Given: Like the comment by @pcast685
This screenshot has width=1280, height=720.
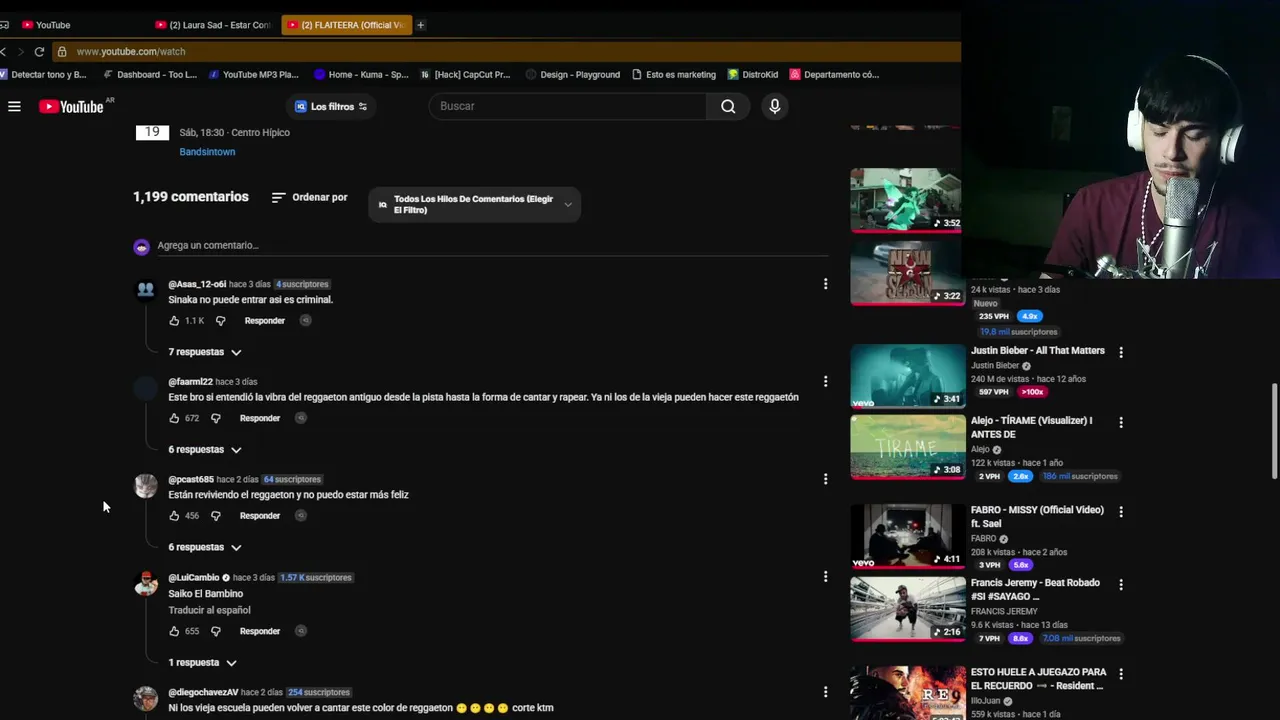Looking at the screenshot, I should tap(174, 516).
